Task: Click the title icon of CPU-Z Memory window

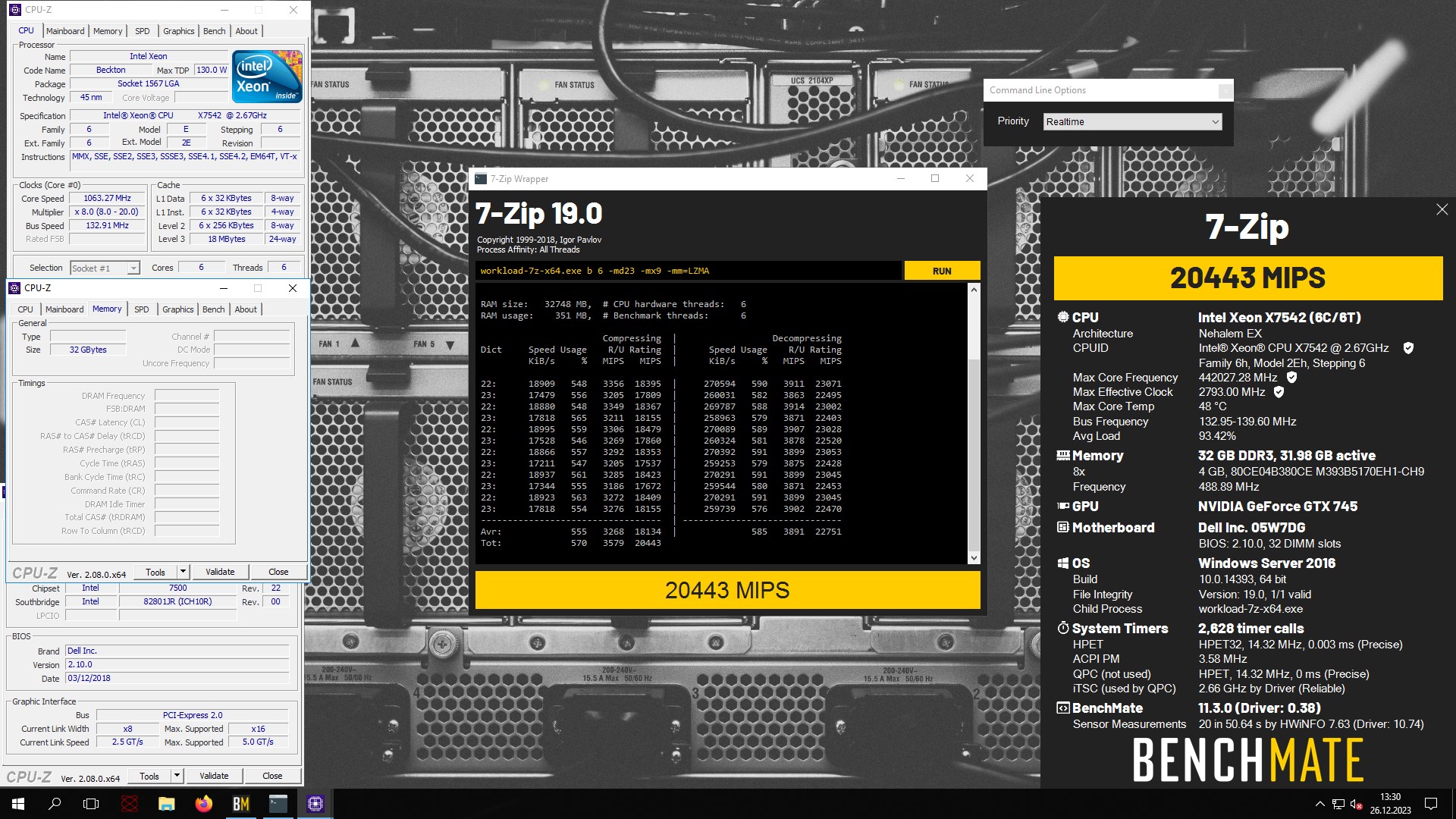Action: pos(14,288)
